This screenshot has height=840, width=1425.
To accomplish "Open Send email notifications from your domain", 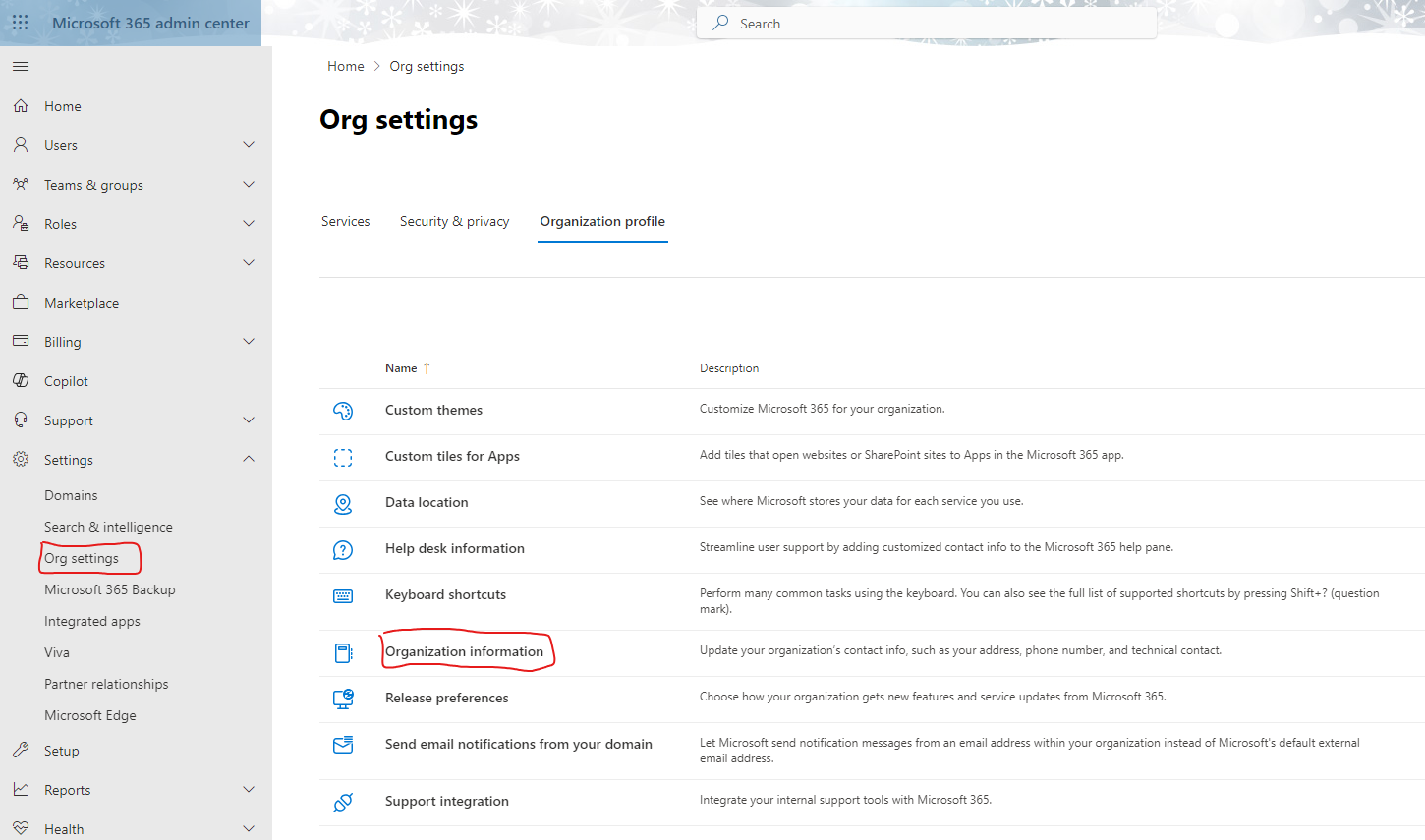I will pos(519,744).
